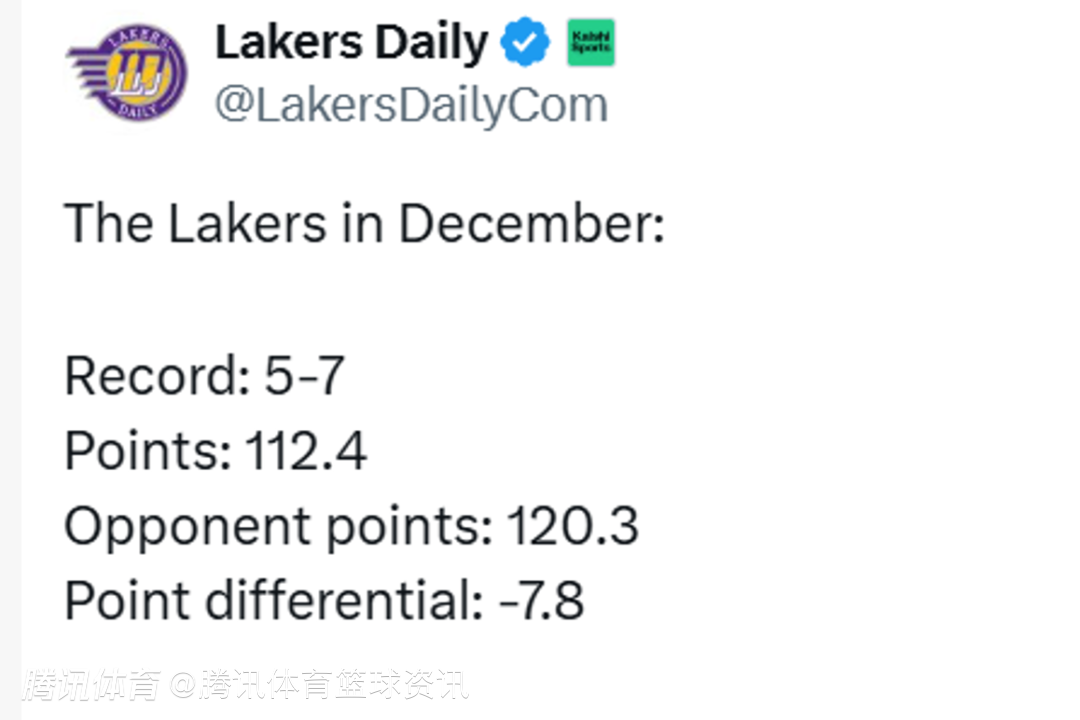Visit the @LakersDailyCom handle link
This screenshot has width=1080, height=720.
(x=411, y=106)
